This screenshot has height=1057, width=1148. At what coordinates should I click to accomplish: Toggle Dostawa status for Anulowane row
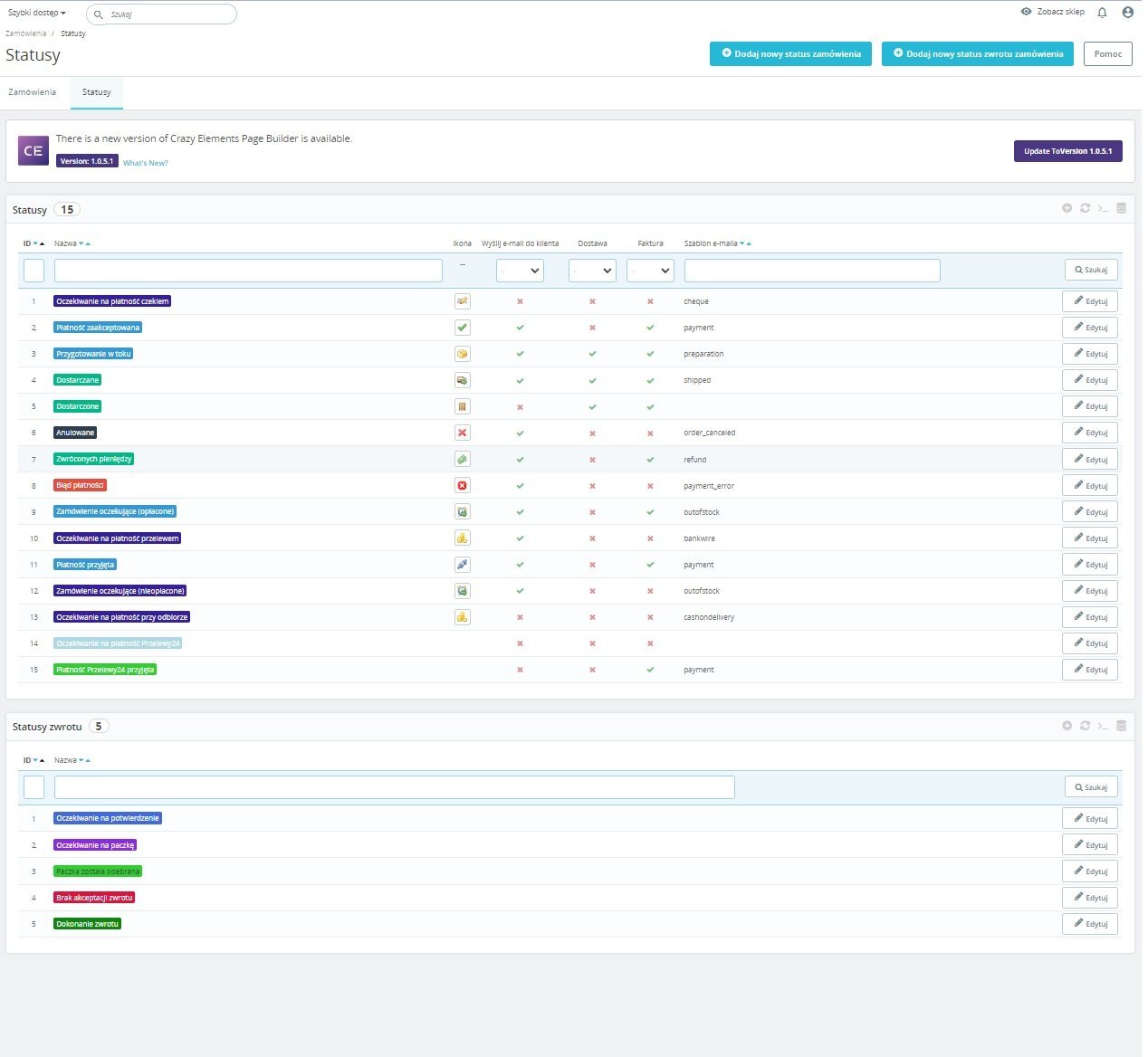click(x=592, y=433)
